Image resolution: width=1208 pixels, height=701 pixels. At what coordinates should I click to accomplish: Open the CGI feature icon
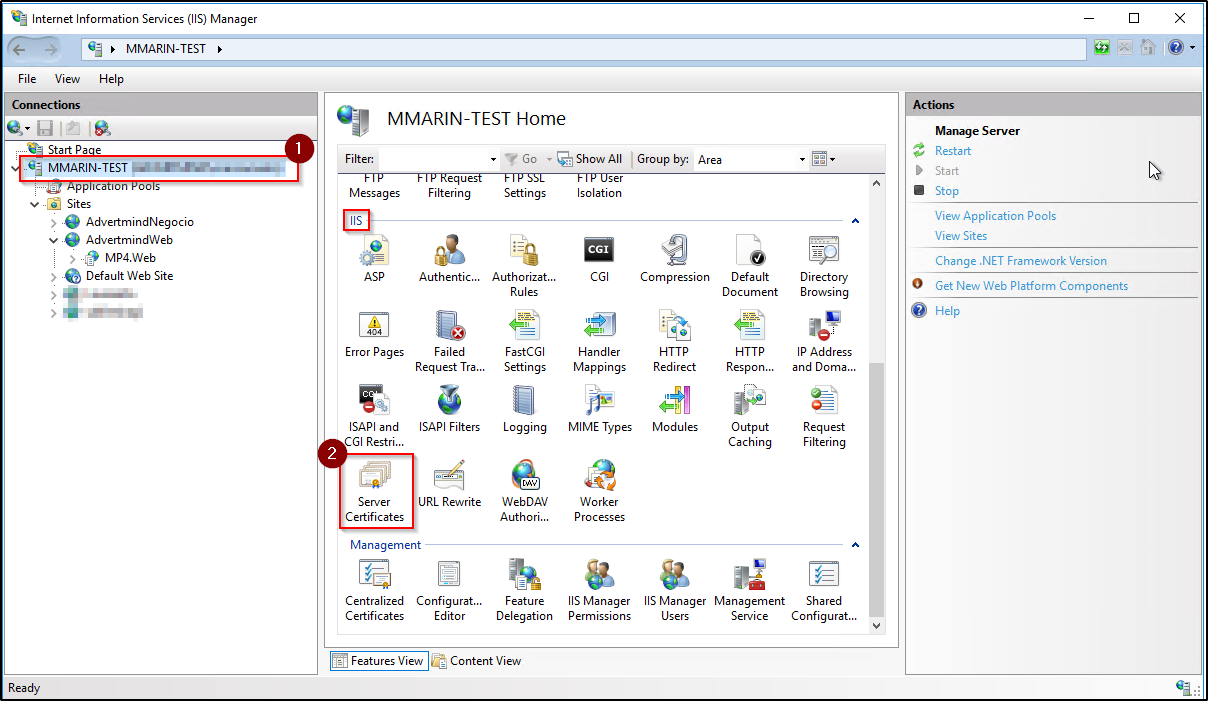[x=599, y=259]
